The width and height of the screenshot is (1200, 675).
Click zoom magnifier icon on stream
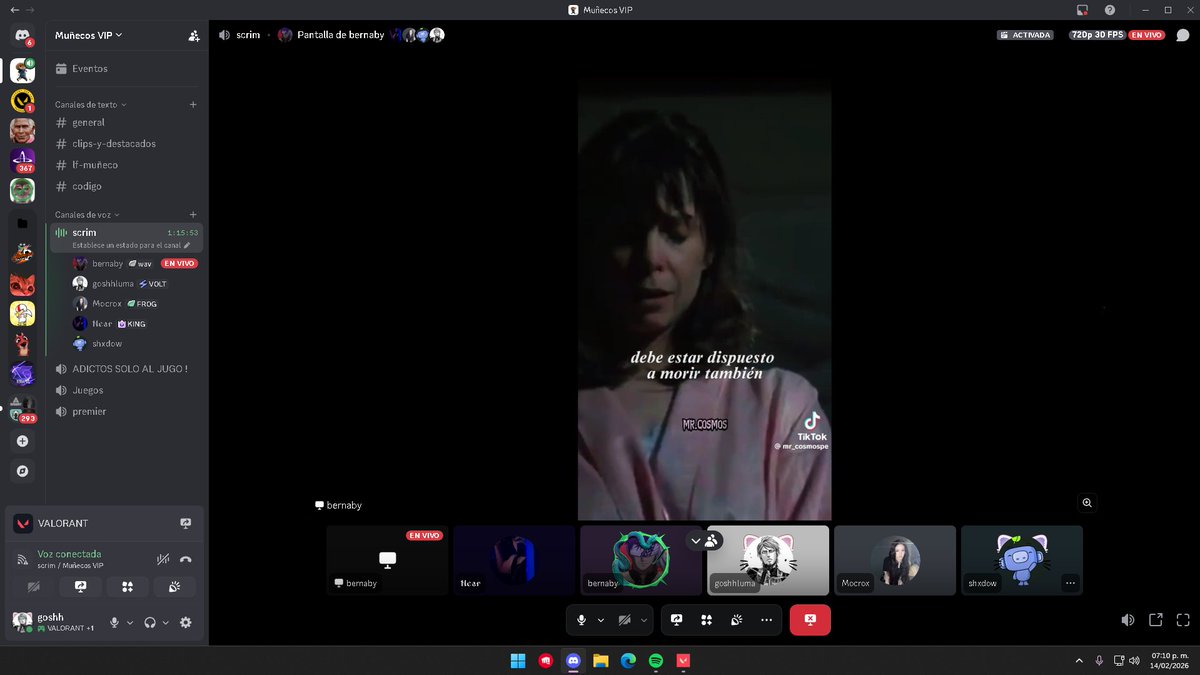(1087, 503)
